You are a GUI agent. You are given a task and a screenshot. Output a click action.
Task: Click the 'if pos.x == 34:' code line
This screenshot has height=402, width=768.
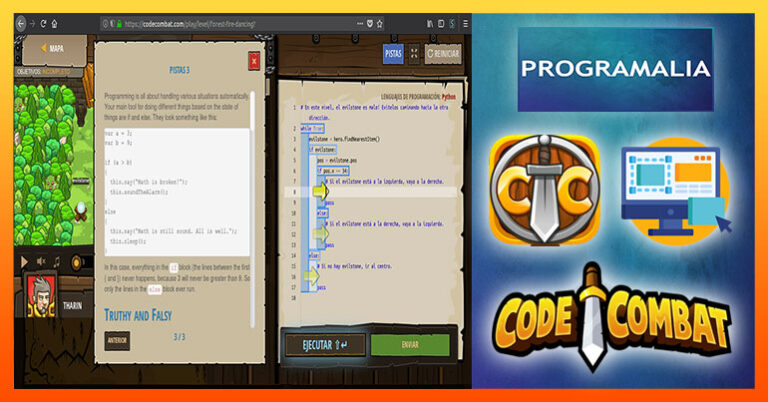[x=333, y=171]
